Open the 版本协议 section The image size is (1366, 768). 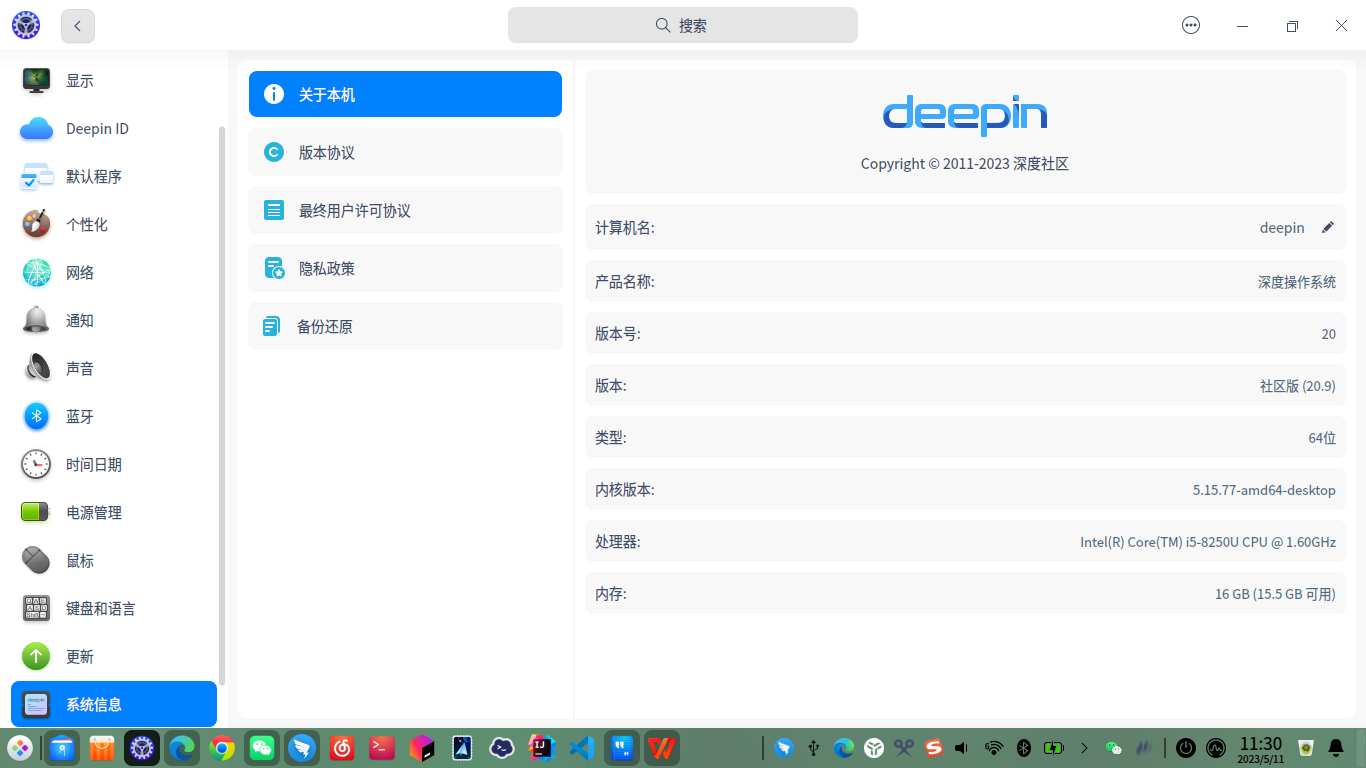[x=405, y=152]
